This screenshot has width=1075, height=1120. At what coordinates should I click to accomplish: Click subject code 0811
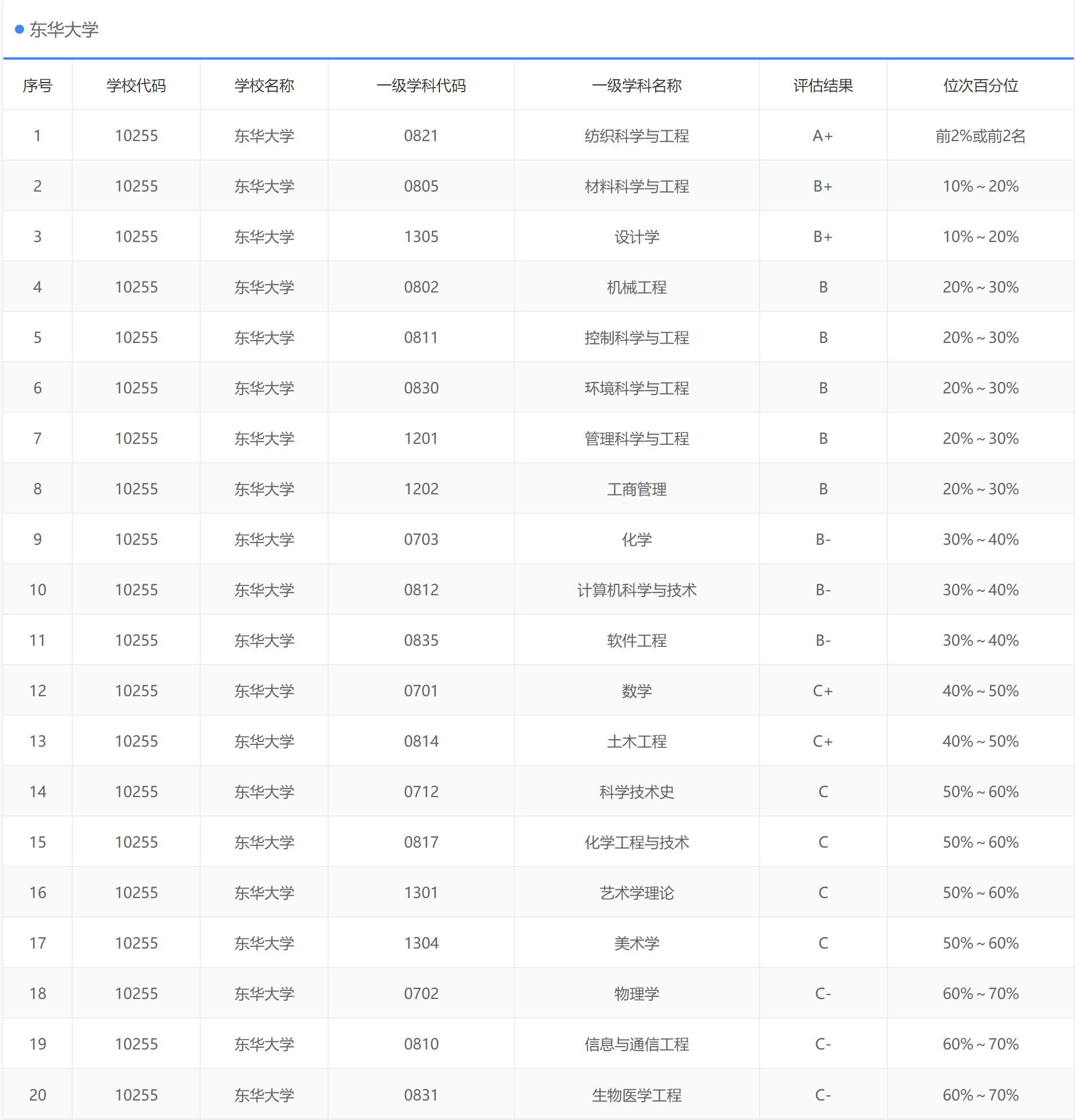point(421,338)
